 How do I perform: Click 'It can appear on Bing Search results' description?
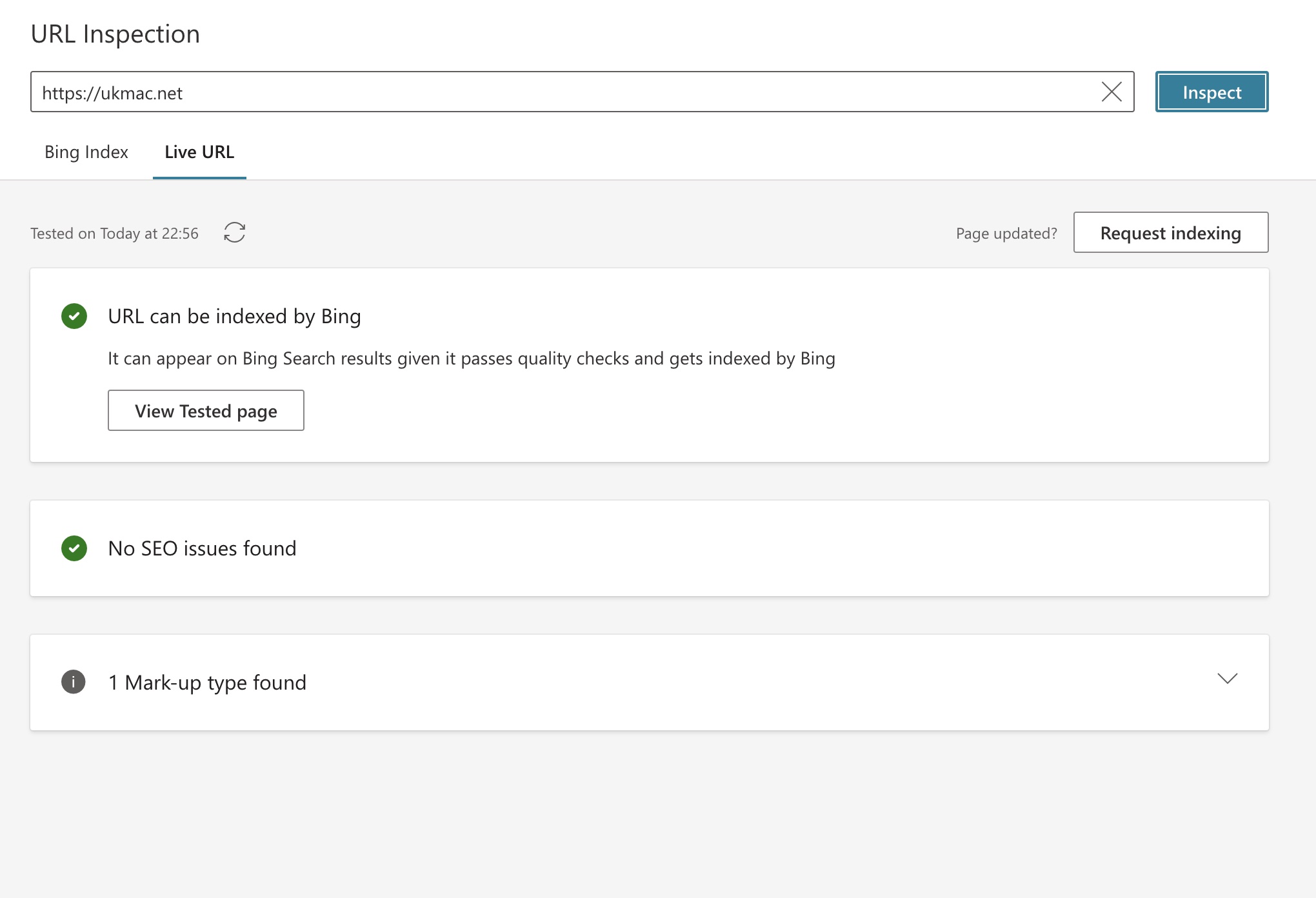pos(472,359)
